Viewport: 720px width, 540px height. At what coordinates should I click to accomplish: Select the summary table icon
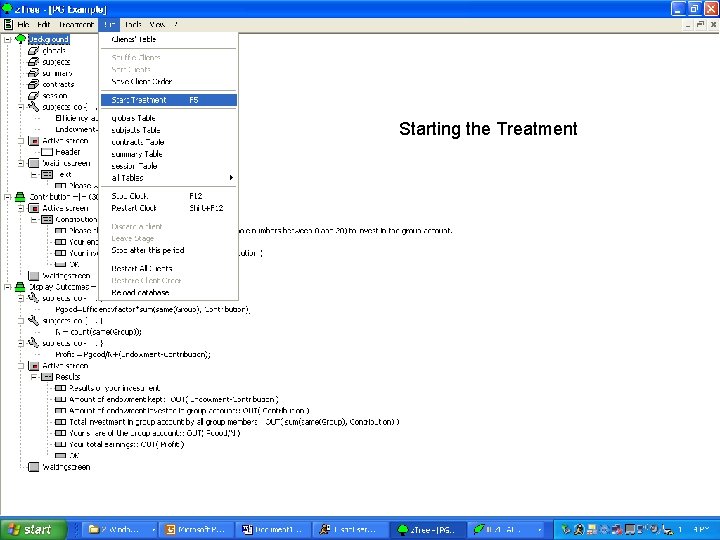point(33,73)
